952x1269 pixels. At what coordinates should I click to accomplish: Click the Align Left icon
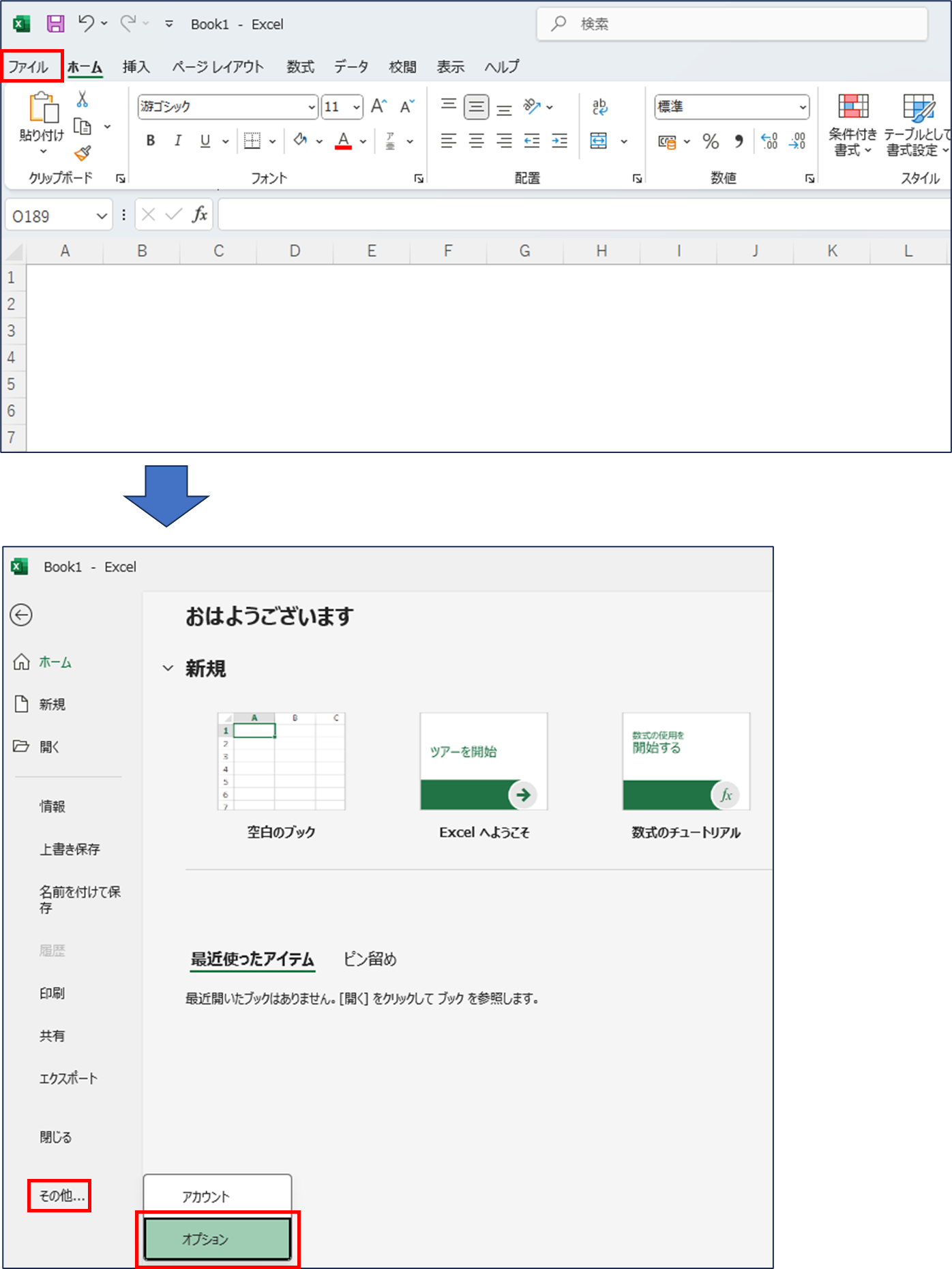449,141
